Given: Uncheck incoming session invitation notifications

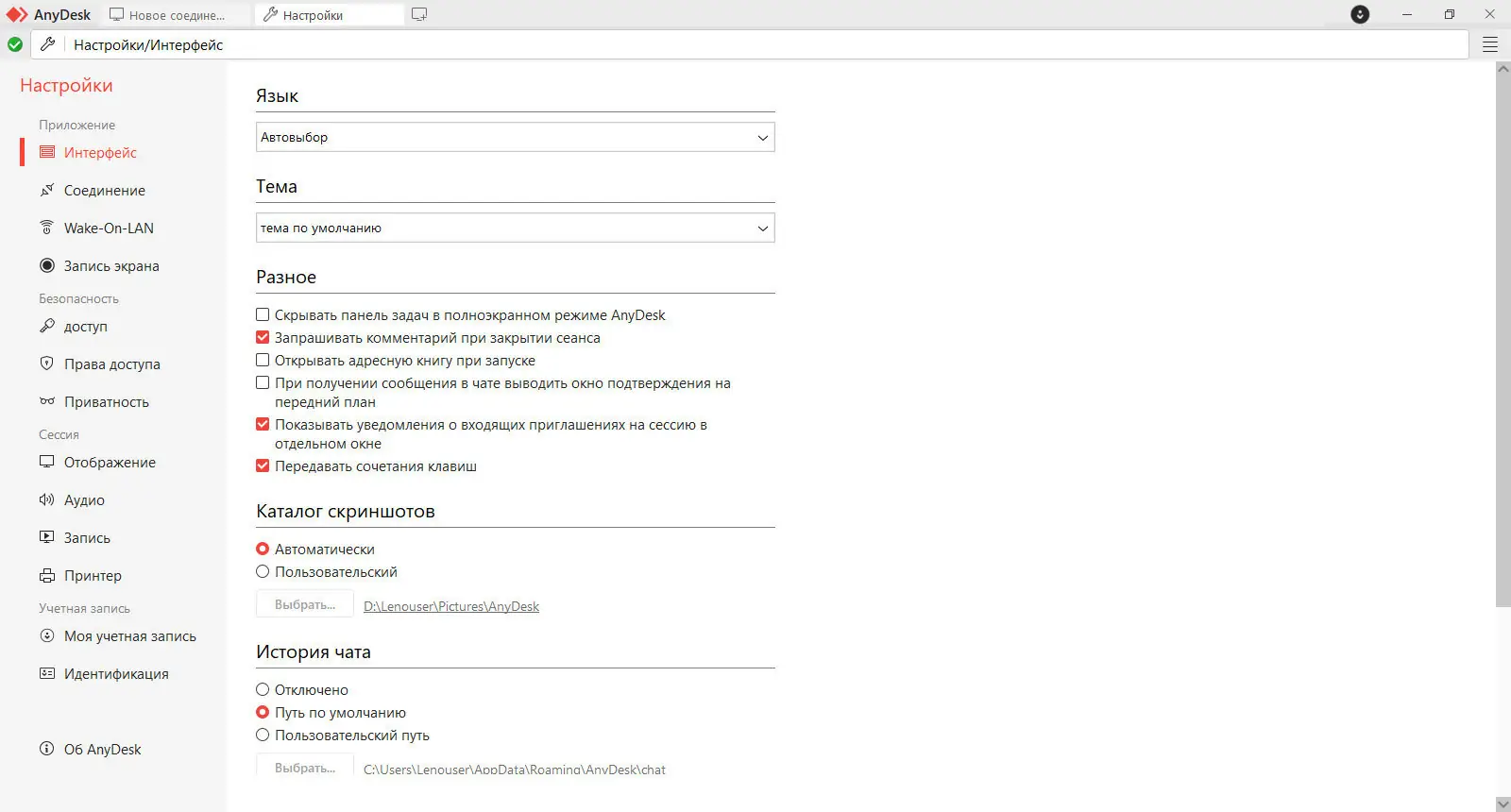Looking at the screenshot, I should click(263, 424).
